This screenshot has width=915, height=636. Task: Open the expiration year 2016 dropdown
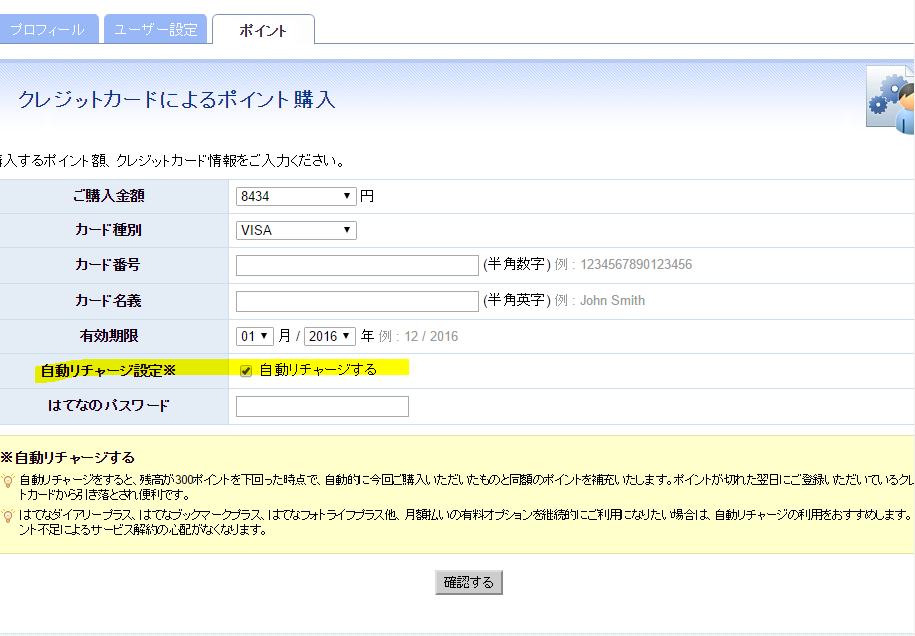tap(330, 336)
